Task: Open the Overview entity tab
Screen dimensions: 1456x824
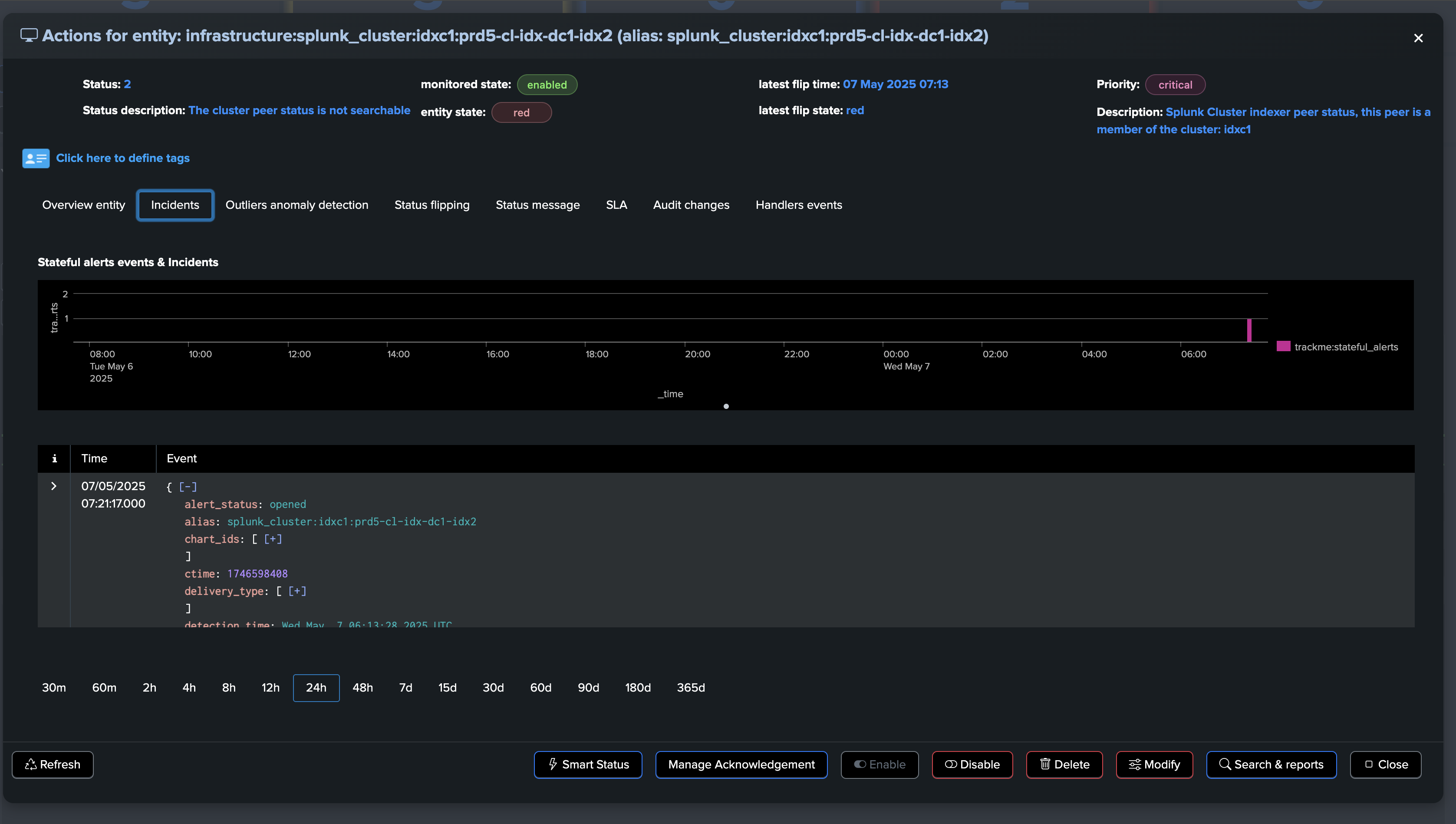Action: click(x=84, y=205)
